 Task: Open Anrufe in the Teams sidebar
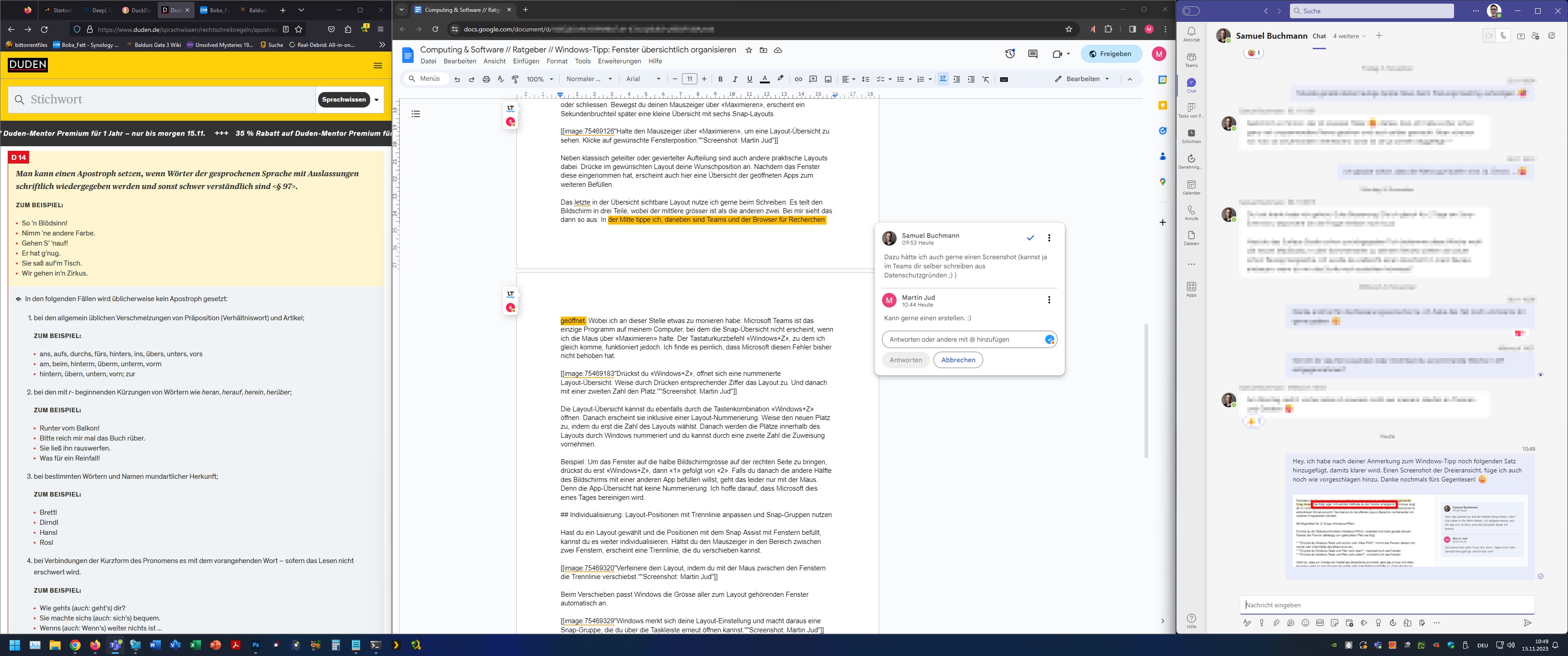pyautogui.click(x=1191, y=214)
